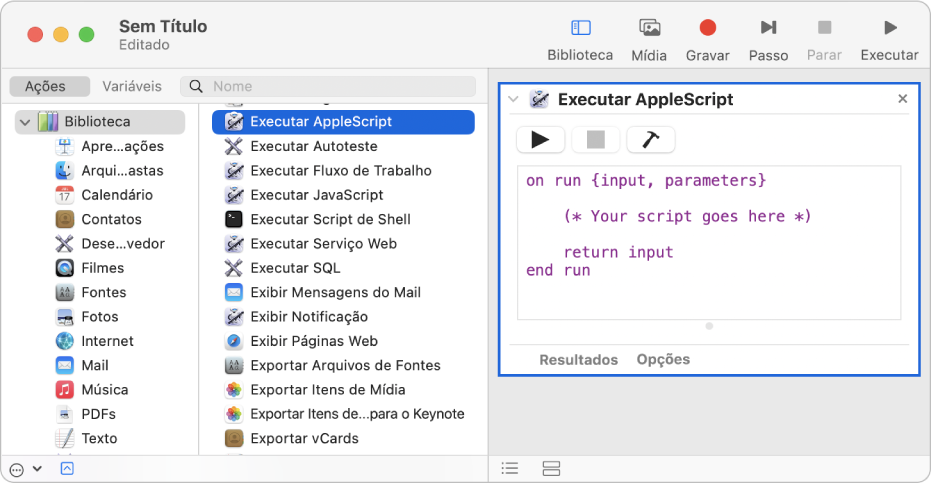Viewport: 931px width, 484px height.
Task: Click the Biblioteca books icon
Action: (x=48, y=122)
